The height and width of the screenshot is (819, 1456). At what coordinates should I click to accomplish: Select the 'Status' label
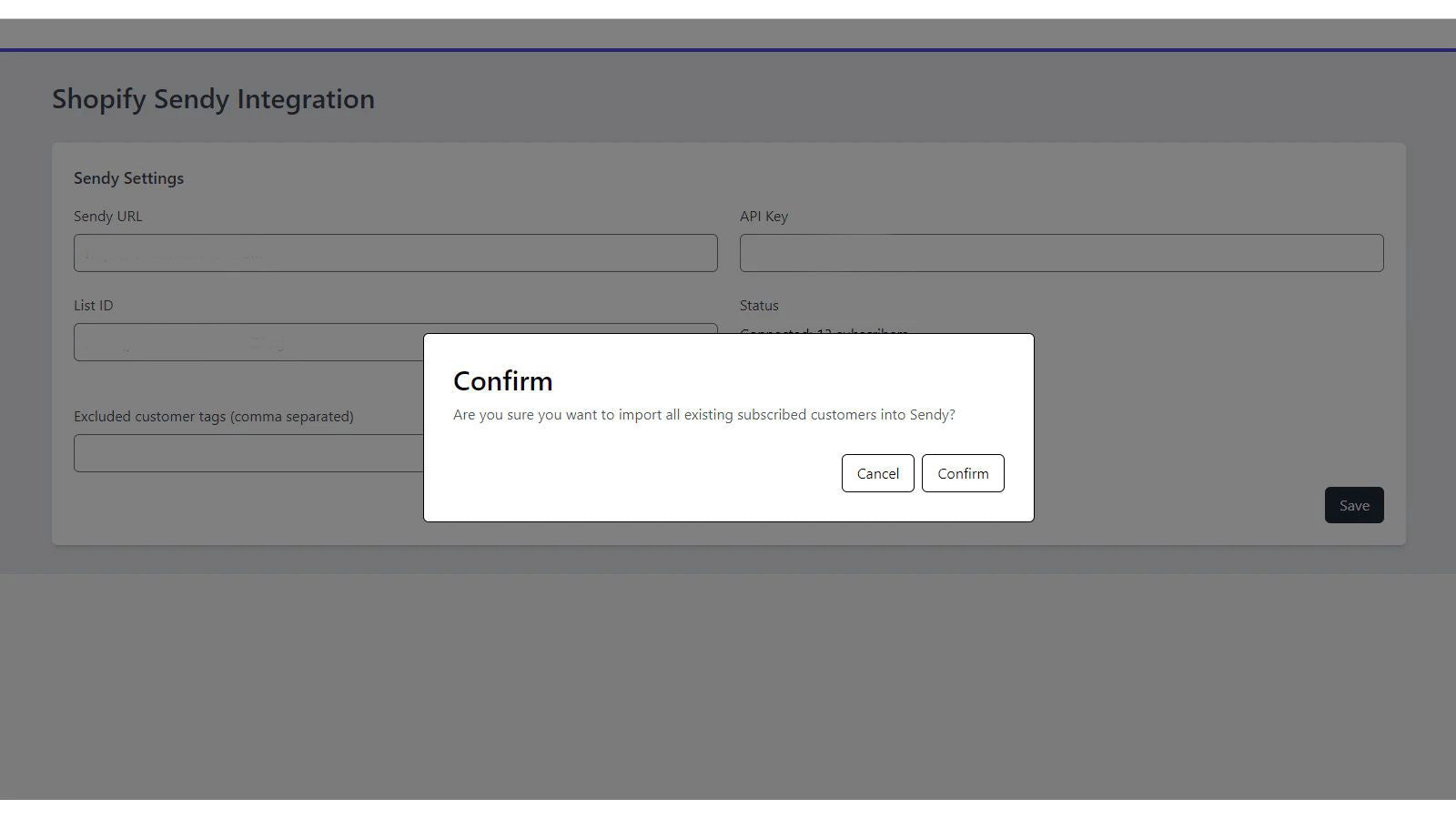759,306
